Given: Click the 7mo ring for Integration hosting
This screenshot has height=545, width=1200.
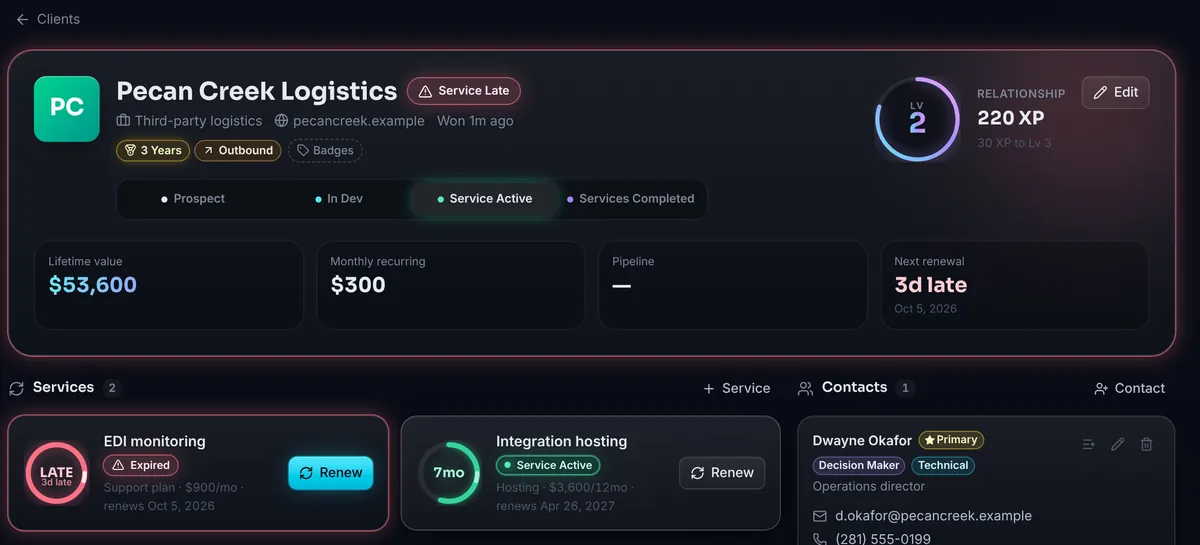Looking at the screenshot, I should 448,473.
